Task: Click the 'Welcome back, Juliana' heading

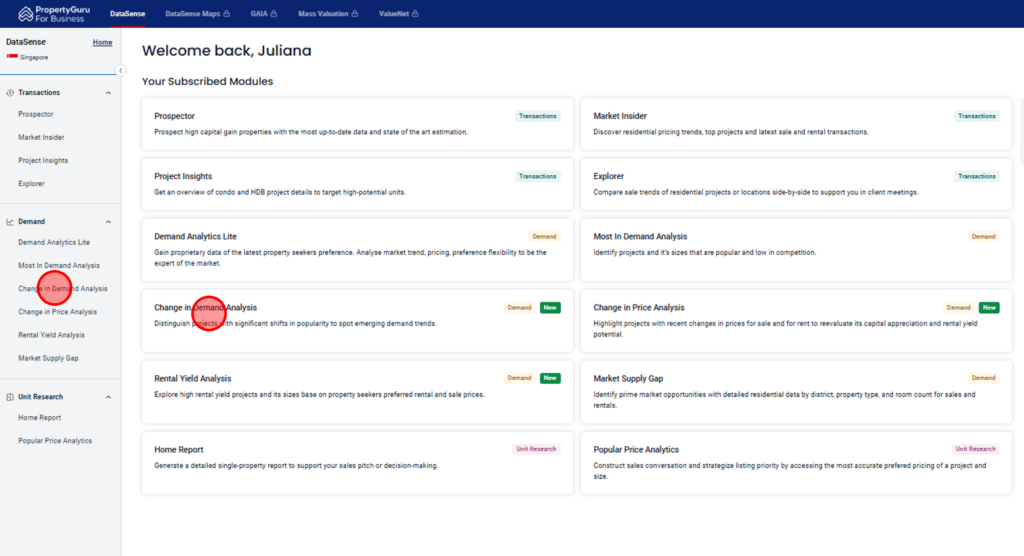Action: pyautogui.click(x=227, y=51)
